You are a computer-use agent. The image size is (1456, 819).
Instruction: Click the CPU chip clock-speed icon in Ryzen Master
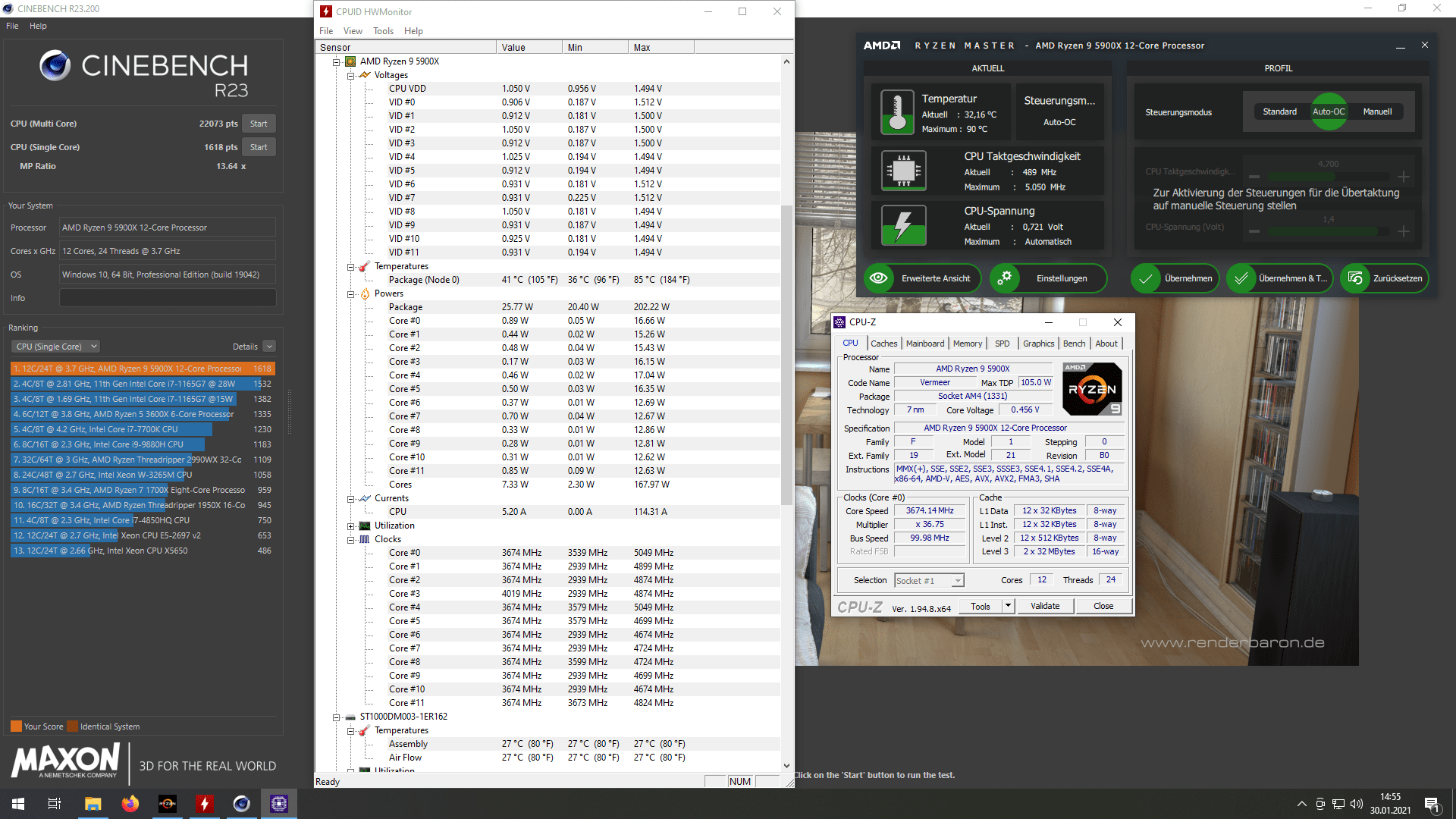point(903,171)
